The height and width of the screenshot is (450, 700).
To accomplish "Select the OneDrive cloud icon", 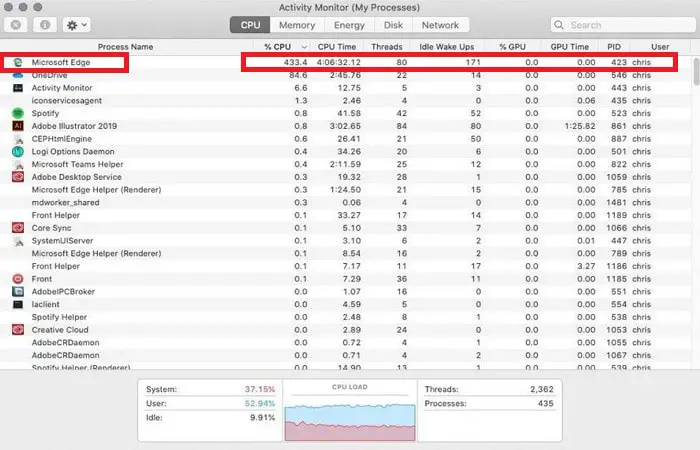I will [x=17, y=75].
